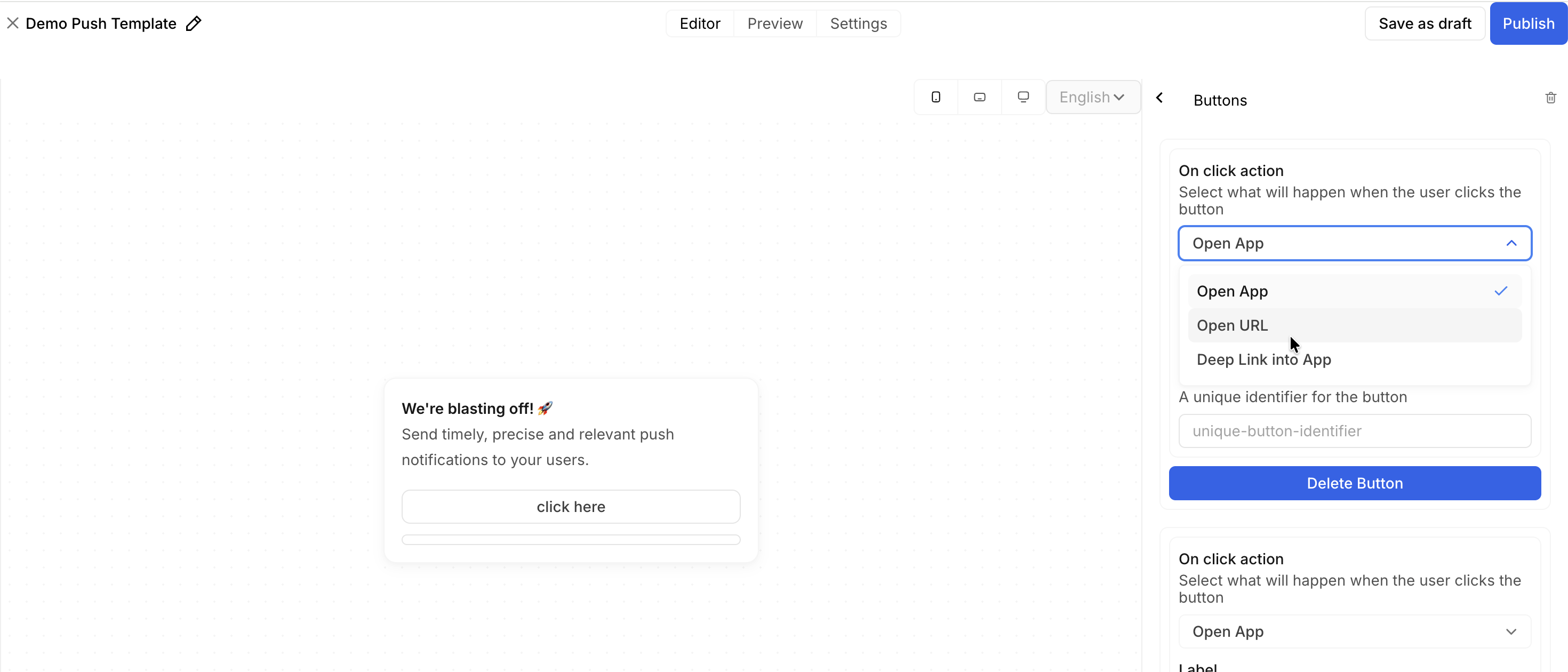
Task: Expand the second Open App action dropdown
Action: tap(1354, 631)
